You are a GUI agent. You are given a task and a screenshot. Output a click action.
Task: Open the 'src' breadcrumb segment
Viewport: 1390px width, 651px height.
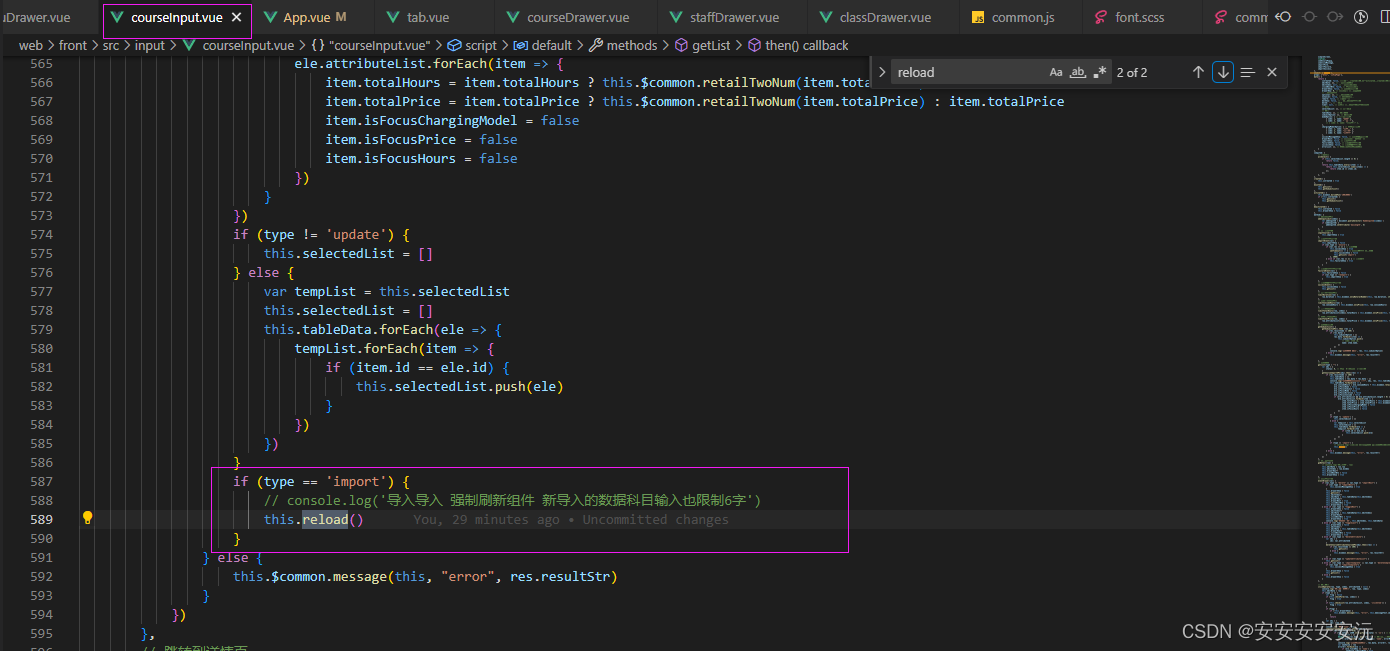pos(111,45)
